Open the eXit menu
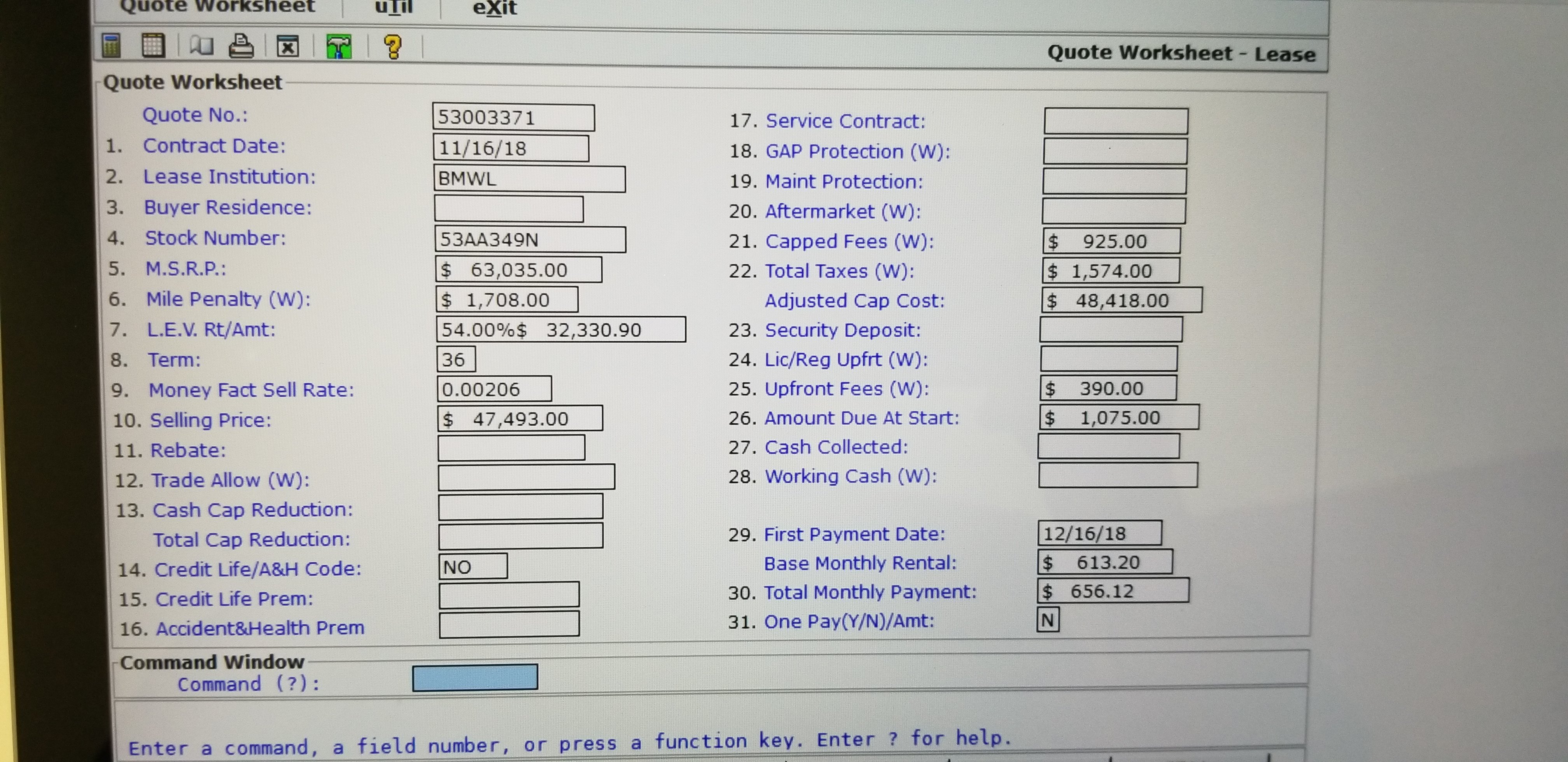Viewport: 1568px width, 762px height. pos(494,8)
